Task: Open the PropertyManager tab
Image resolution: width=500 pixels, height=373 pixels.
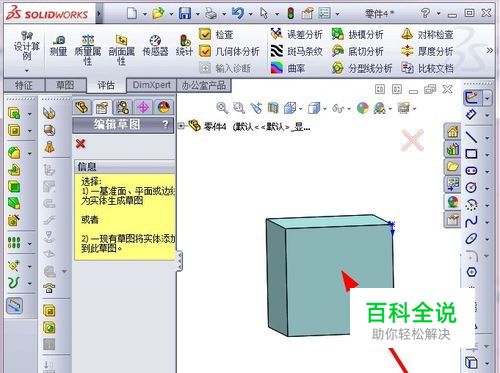Action: pos(102,107)
